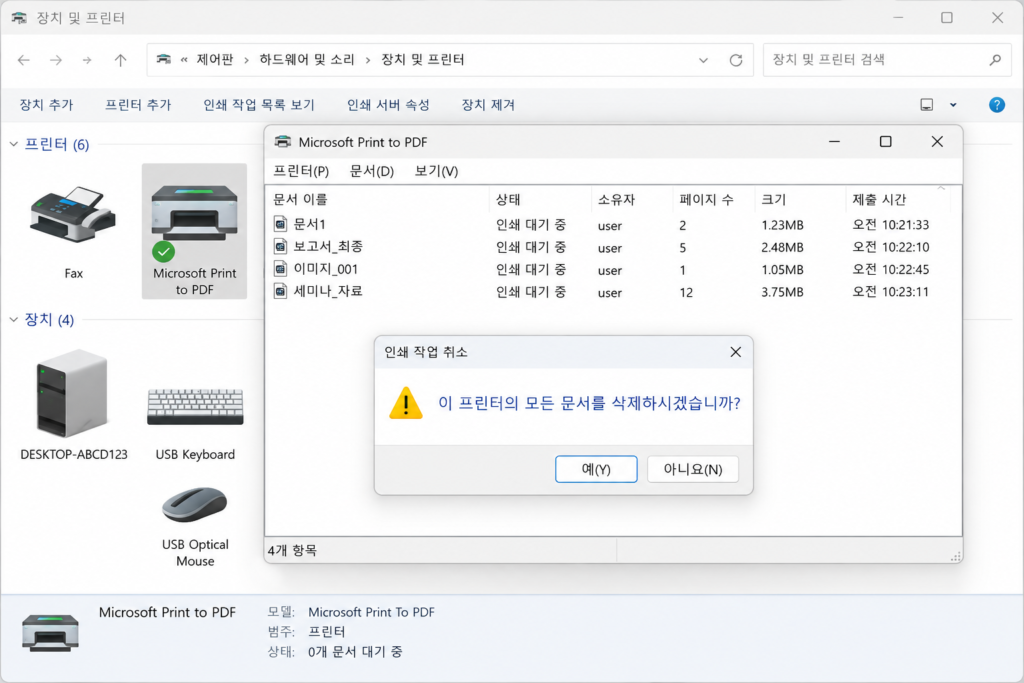Click document icon for 세미나_자료

[x=280, y=291]
